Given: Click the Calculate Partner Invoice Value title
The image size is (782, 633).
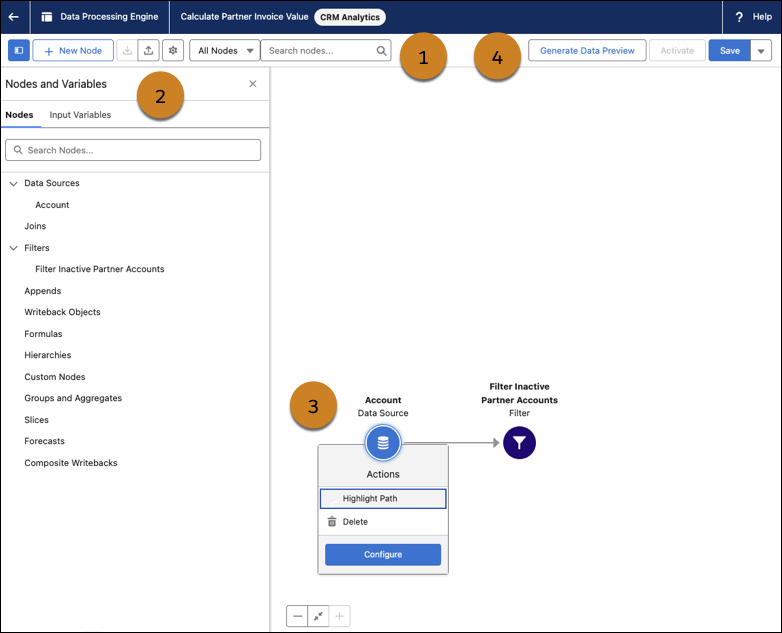Looking at the screenshot, I should pos(244,16).
